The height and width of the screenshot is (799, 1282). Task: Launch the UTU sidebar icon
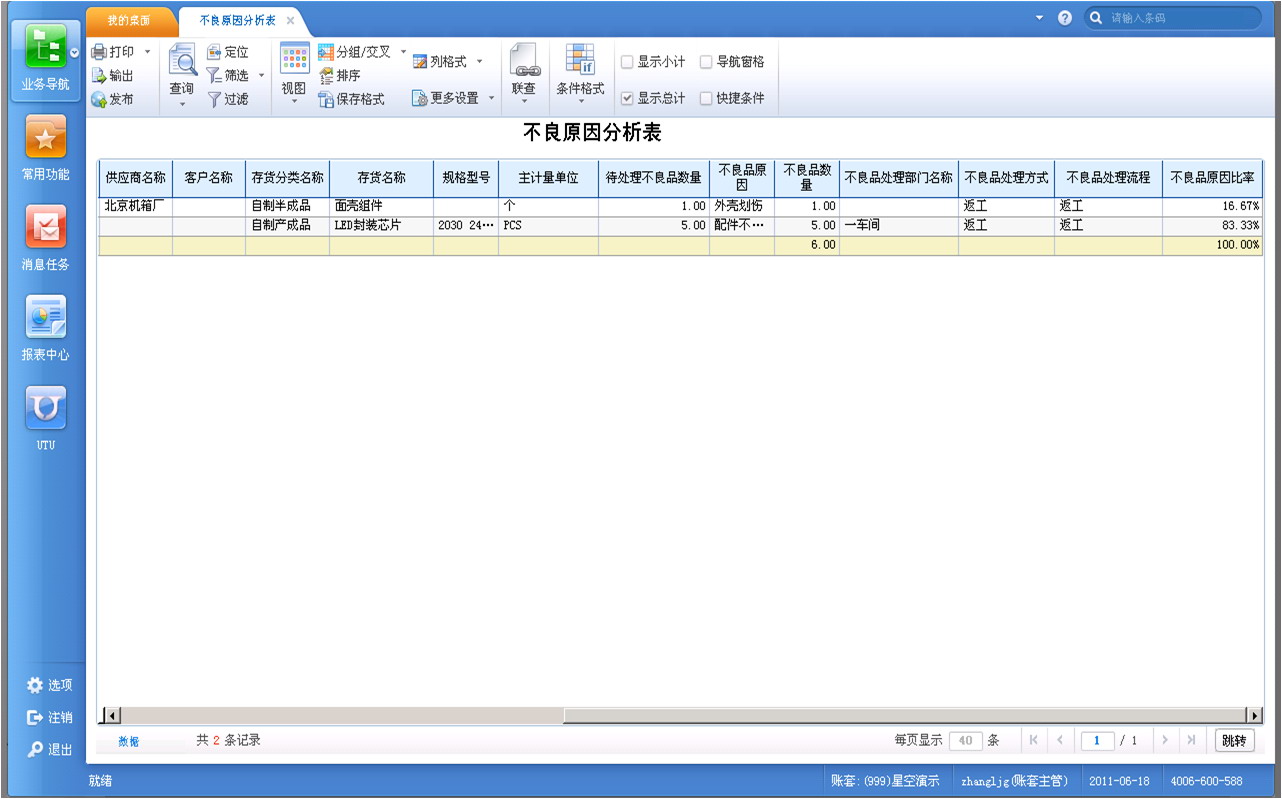(45, 407)
